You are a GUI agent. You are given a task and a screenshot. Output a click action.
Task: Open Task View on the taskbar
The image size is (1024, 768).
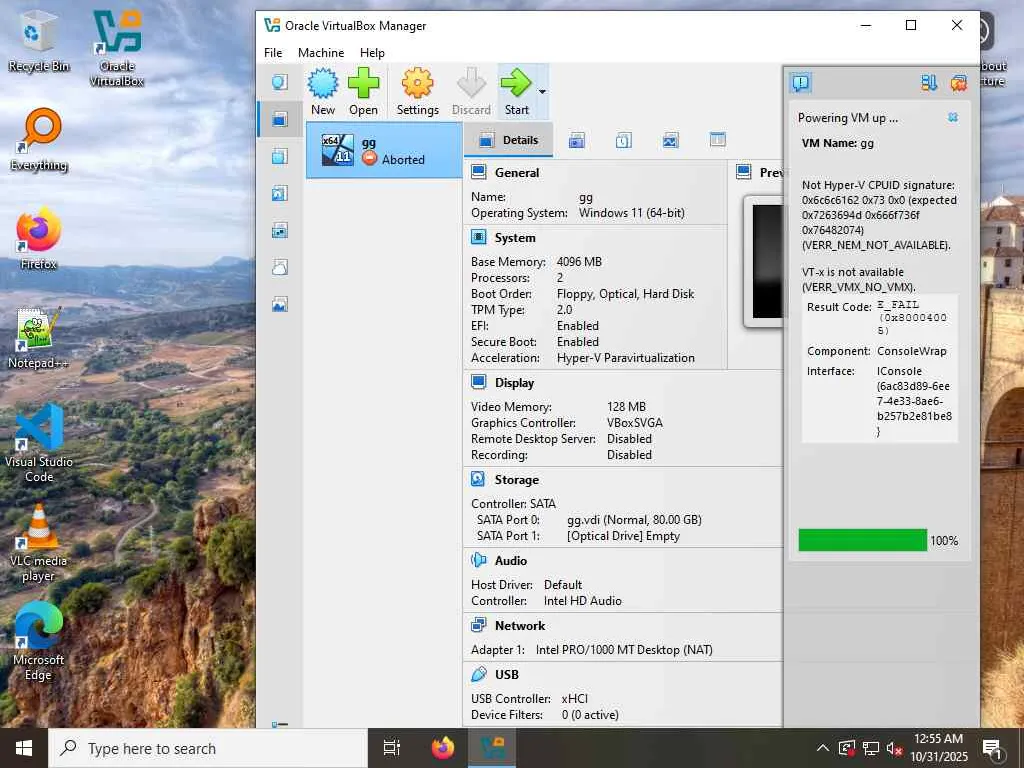click(x=391, y=748)
